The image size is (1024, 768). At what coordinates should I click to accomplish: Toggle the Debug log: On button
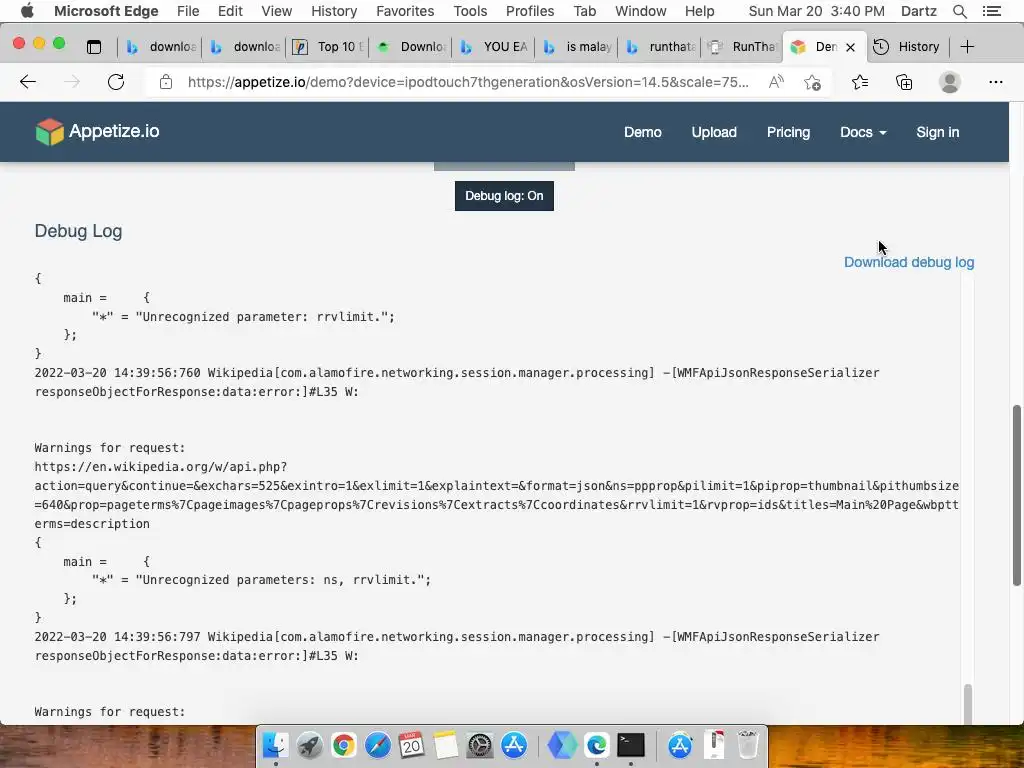point(504,196)
